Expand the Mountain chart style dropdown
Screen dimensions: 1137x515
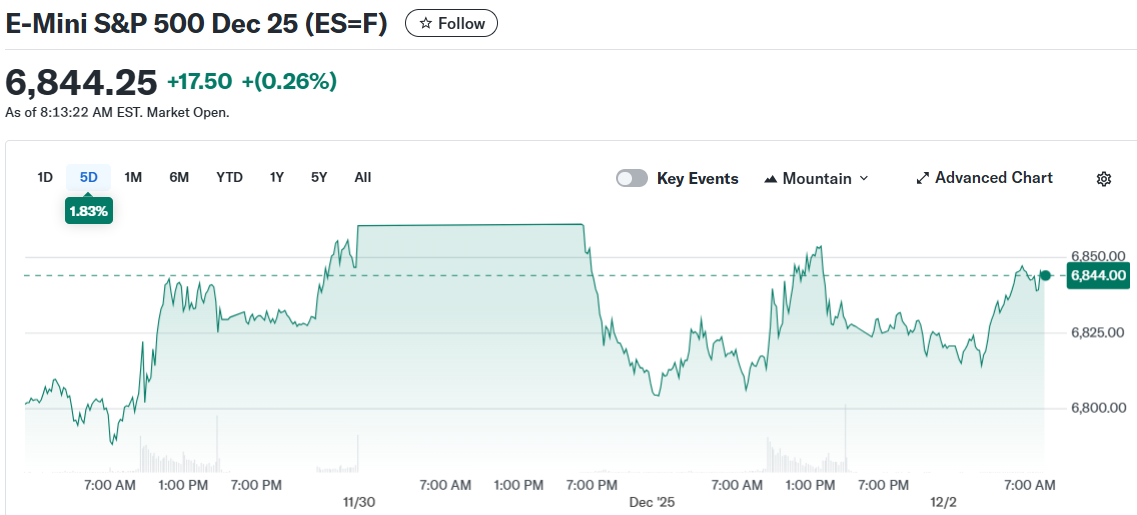coord(864,178)
